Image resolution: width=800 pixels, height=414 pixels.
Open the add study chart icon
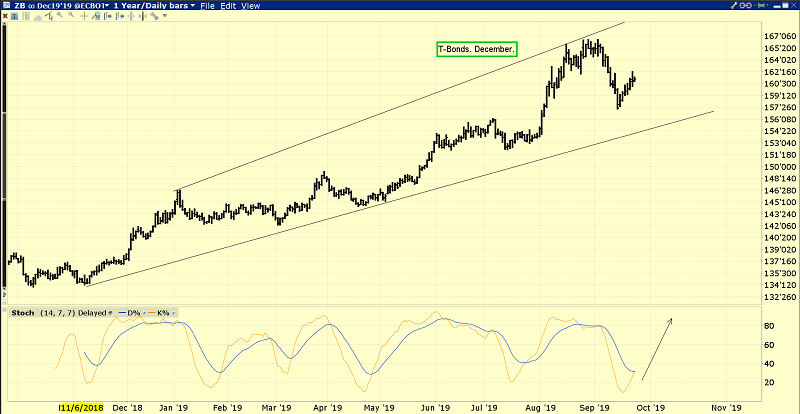tap(96, 16)
